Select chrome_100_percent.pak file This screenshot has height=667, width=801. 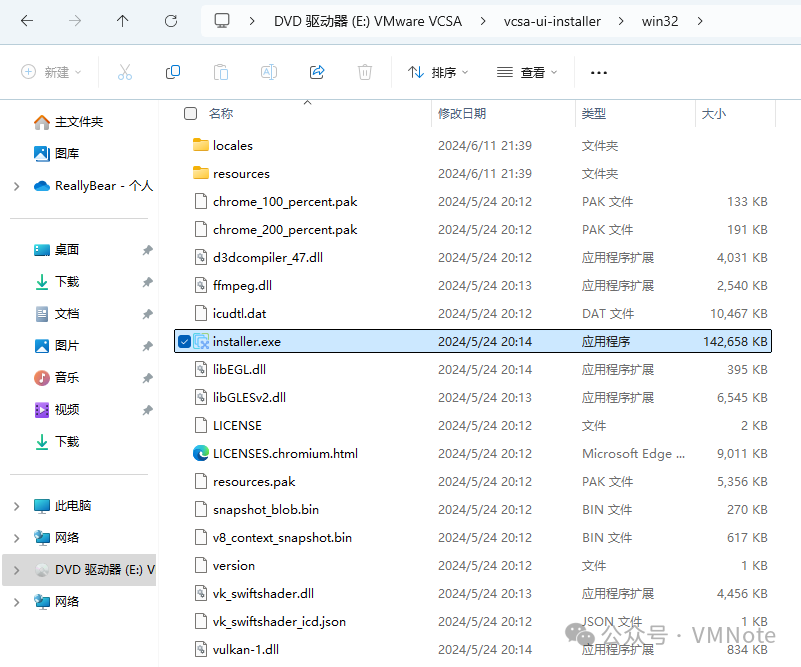(285, 202)
